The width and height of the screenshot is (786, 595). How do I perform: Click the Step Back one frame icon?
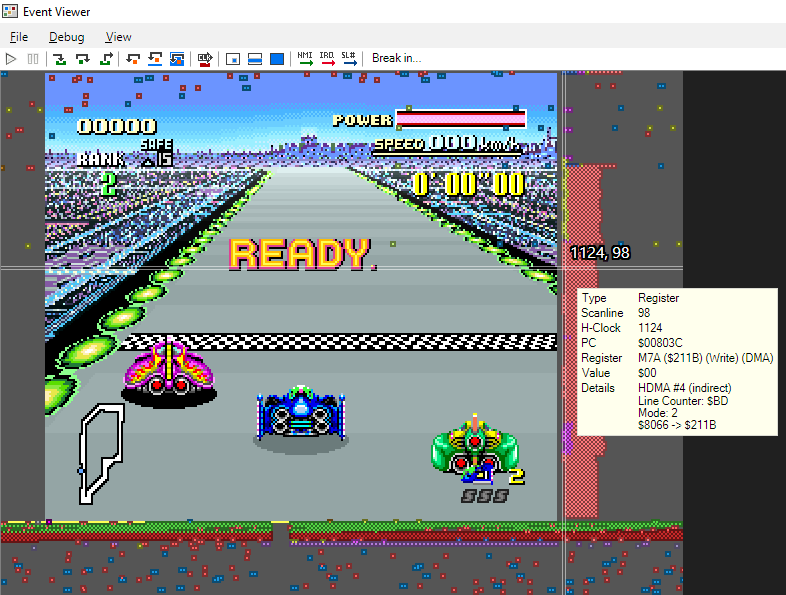177,59
